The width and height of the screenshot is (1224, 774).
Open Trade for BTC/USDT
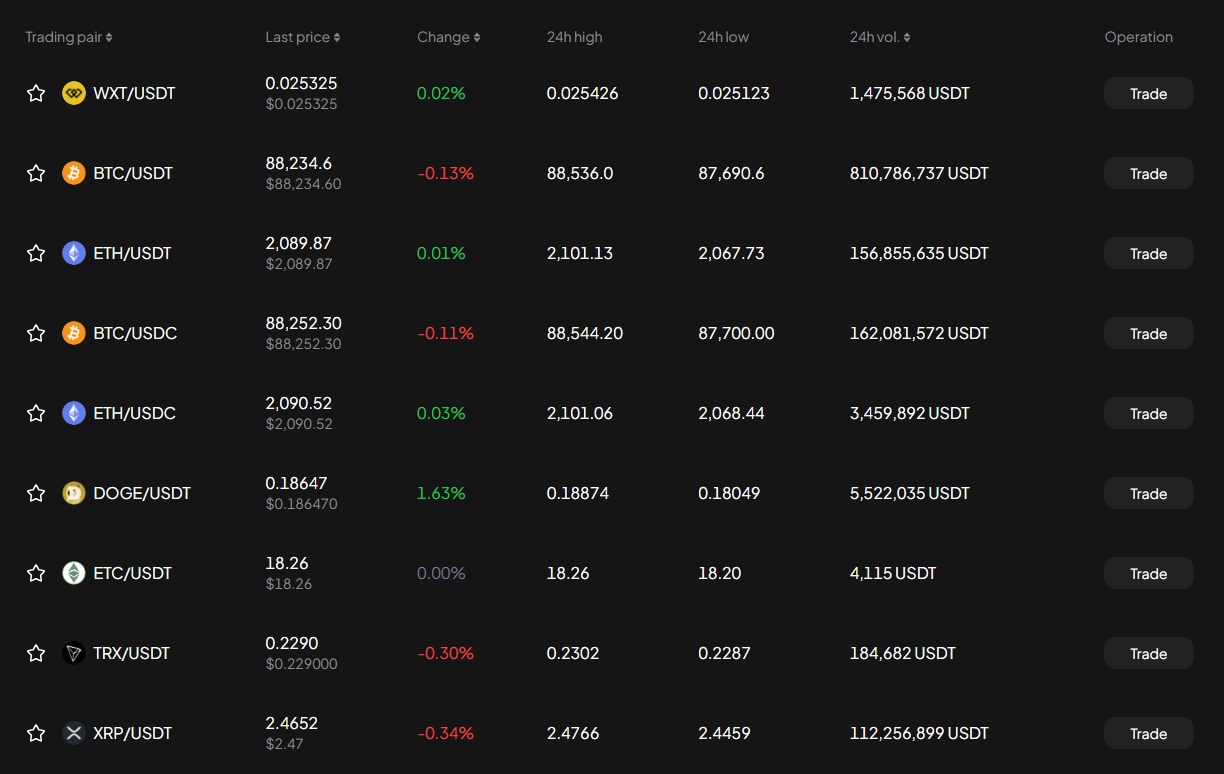coord(1148,173)
